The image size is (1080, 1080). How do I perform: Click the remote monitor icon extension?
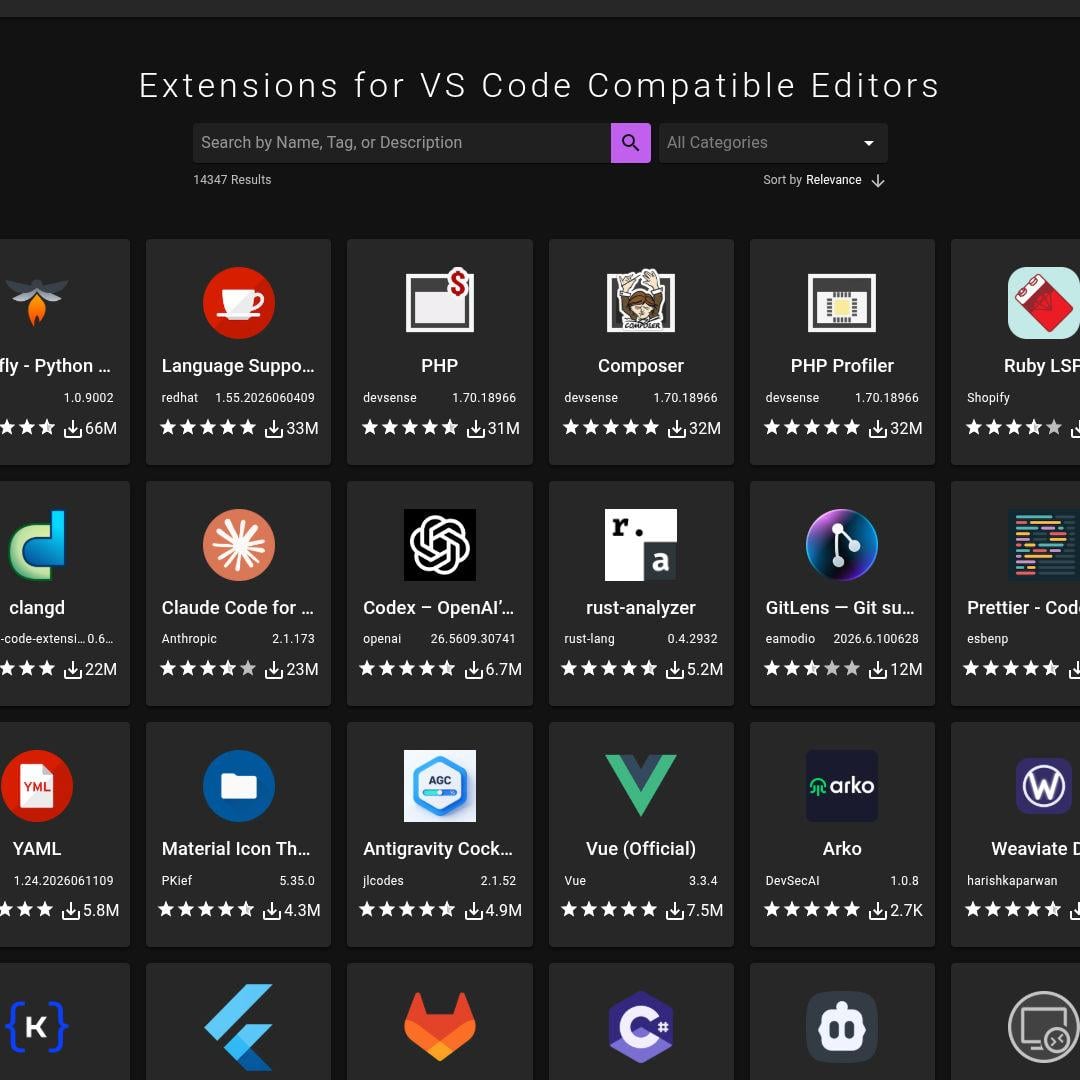tap(1043, 1027)
